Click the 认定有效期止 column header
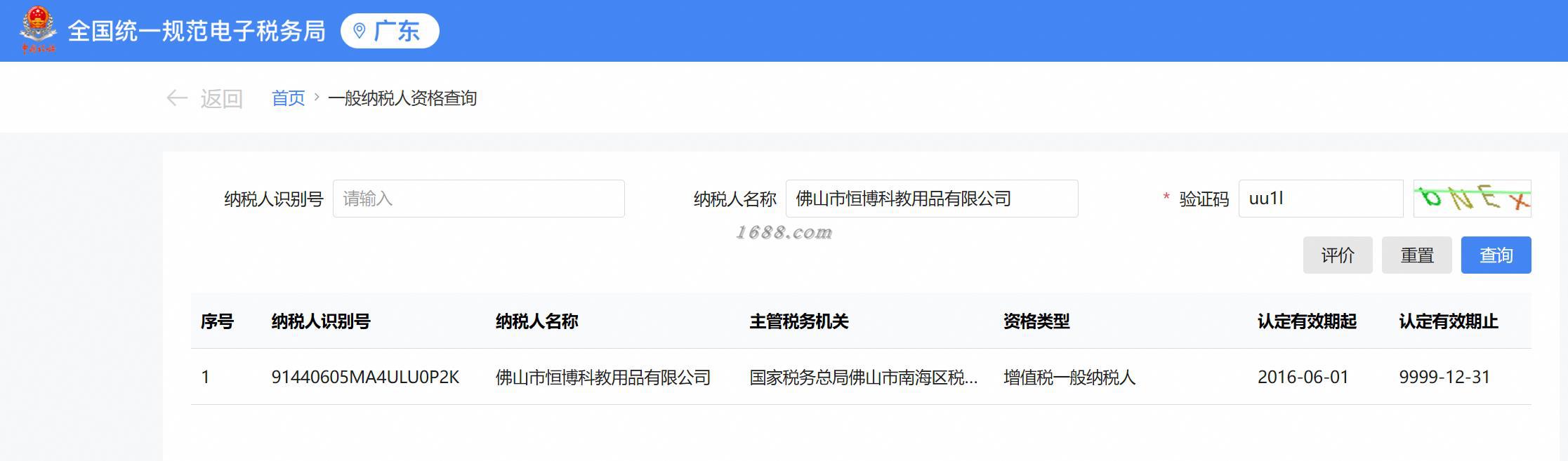Viewport: 1568px width, 461px height. click(1449, 321)
